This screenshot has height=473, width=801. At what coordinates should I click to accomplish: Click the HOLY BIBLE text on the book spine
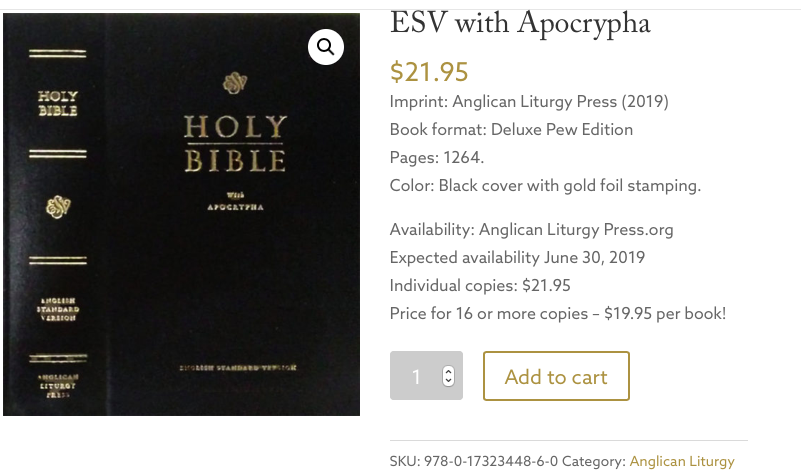pyautogui.click(x=58, y=103)
